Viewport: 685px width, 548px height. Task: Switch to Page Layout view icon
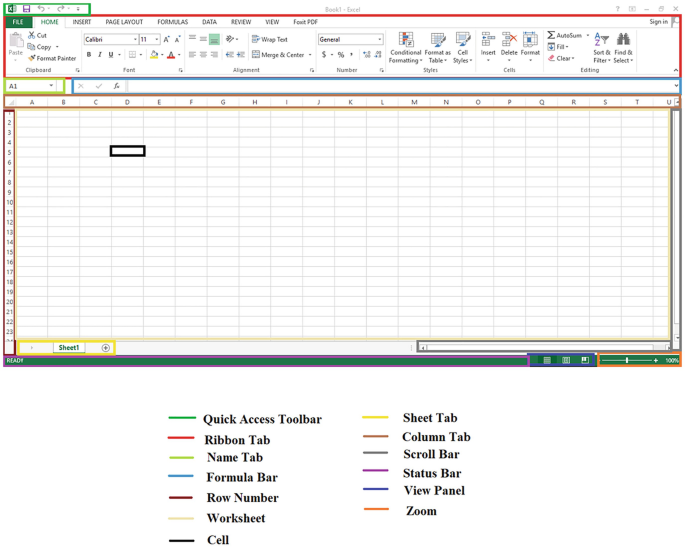click(566, 360)
